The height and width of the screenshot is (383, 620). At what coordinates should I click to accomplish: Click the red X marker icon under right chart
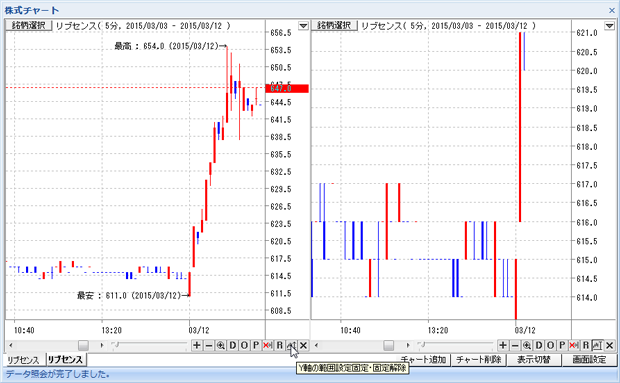[574, 345]
